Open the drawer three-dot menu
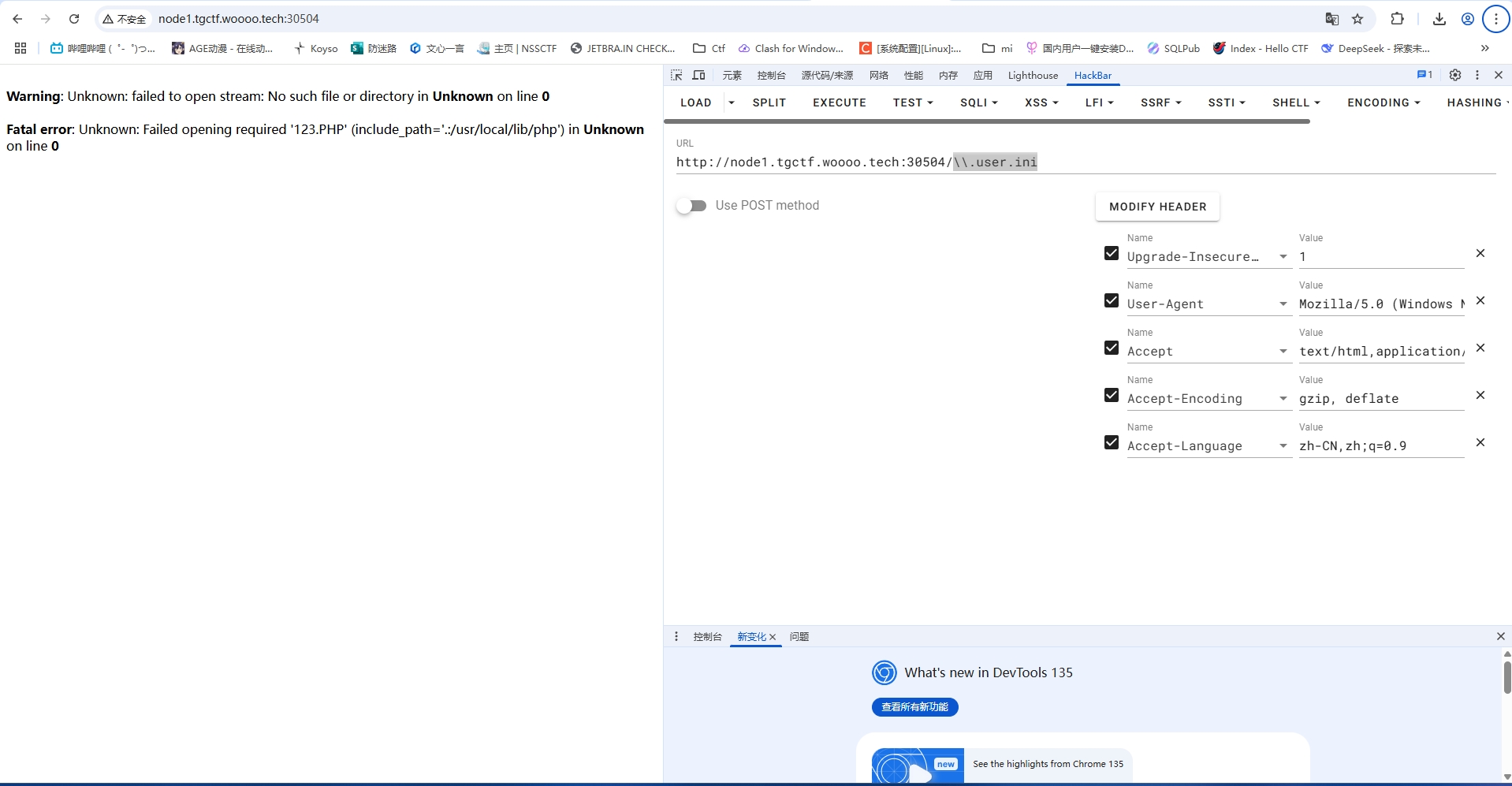Viewport: 1512px width, 786px height. click(x=676, y=636)
